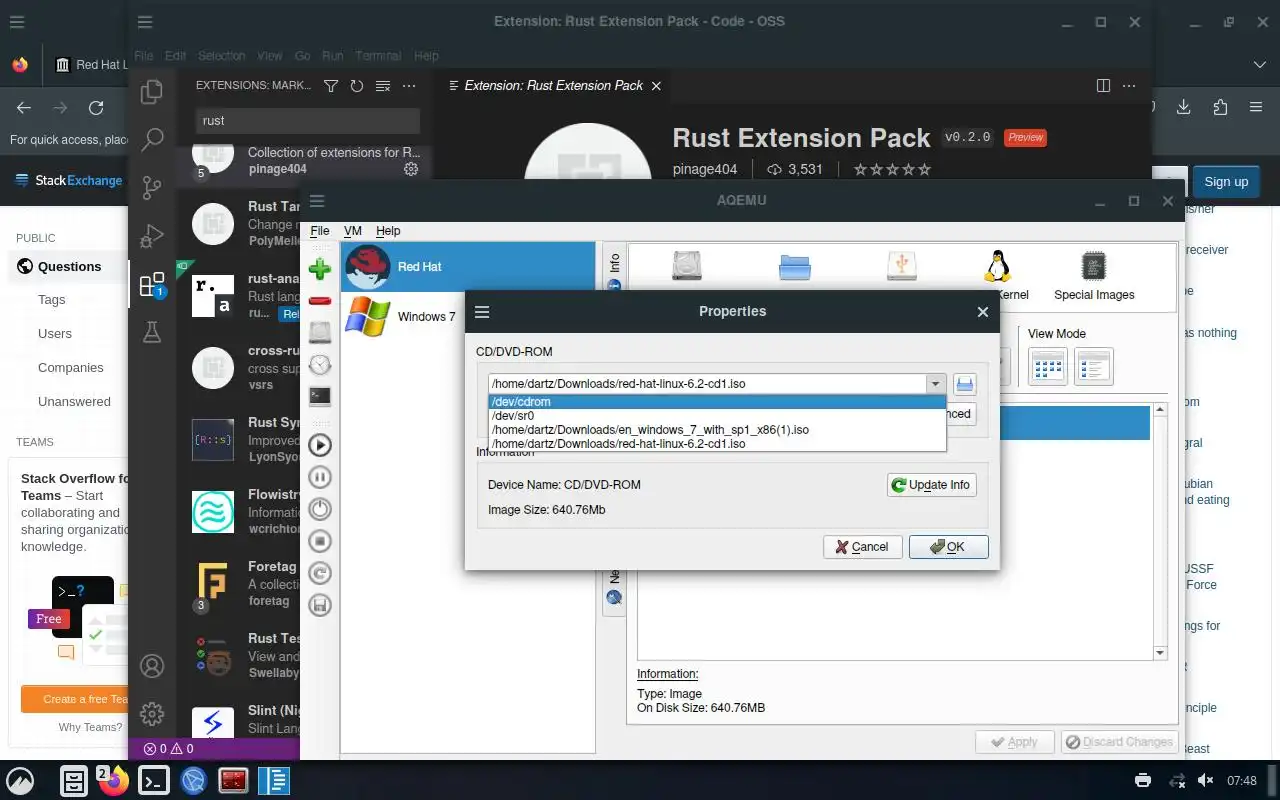Open AQEMU File menu

(x=320, y=231)
